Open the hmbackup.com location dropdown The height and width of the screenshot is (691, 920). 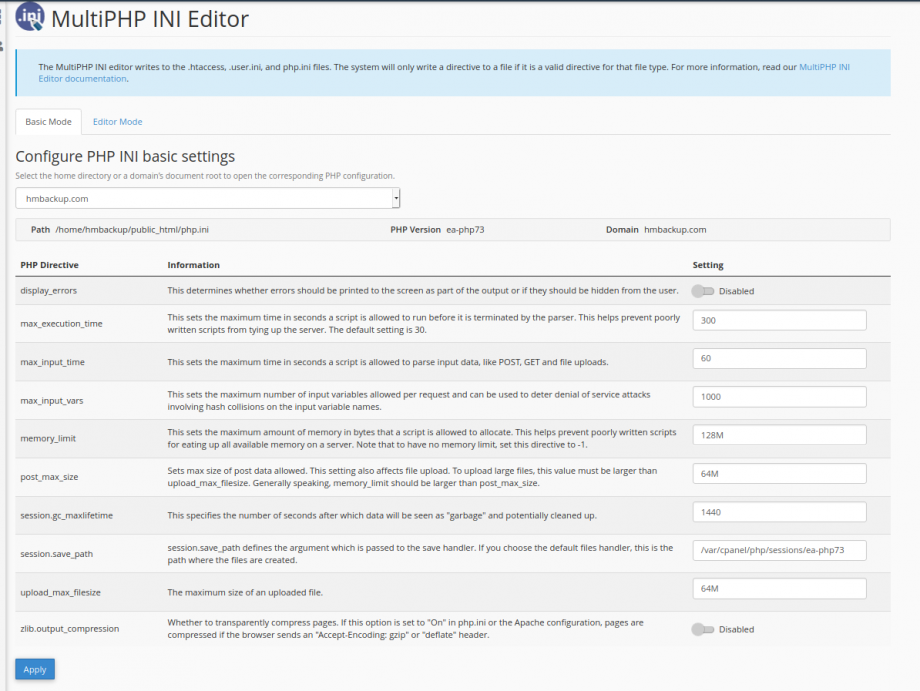pos(208,198)
